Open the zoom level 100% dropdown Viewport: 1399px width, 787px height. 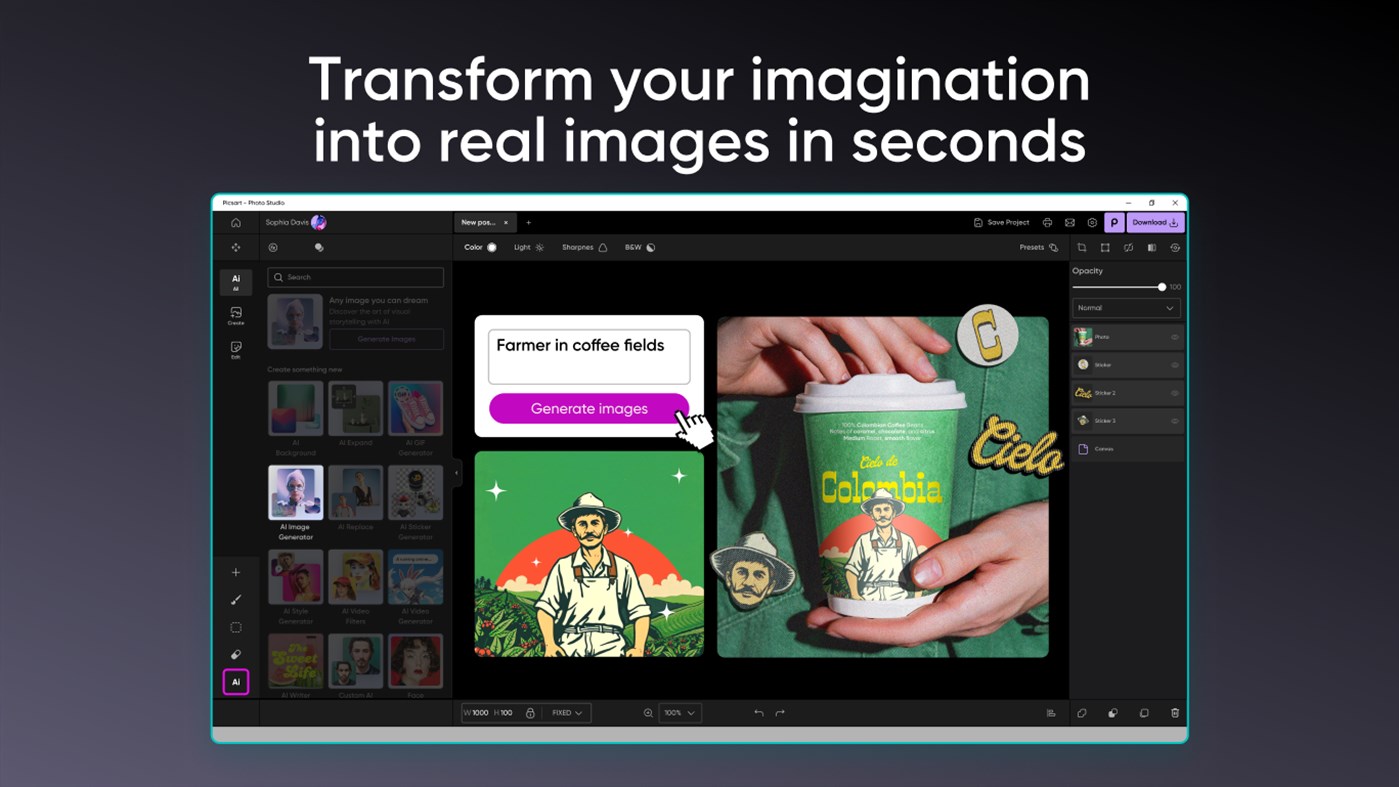[x=680, y=713]
